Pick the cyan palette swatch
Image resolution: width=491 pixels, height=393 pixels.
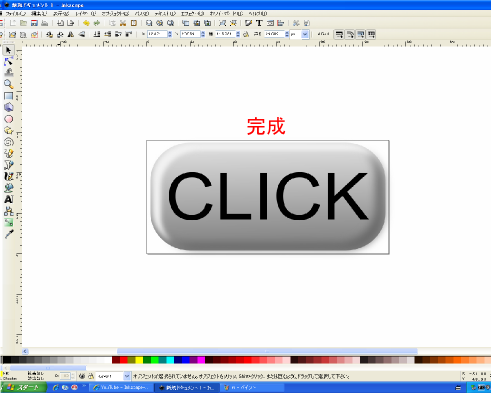(170, 360)
